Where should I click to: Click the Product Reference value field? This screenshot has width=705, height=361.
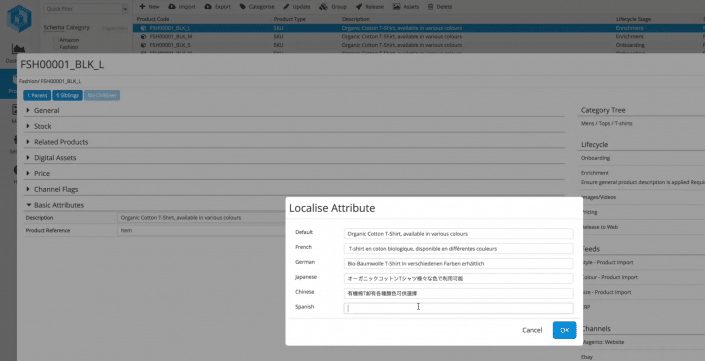(201, 230)
